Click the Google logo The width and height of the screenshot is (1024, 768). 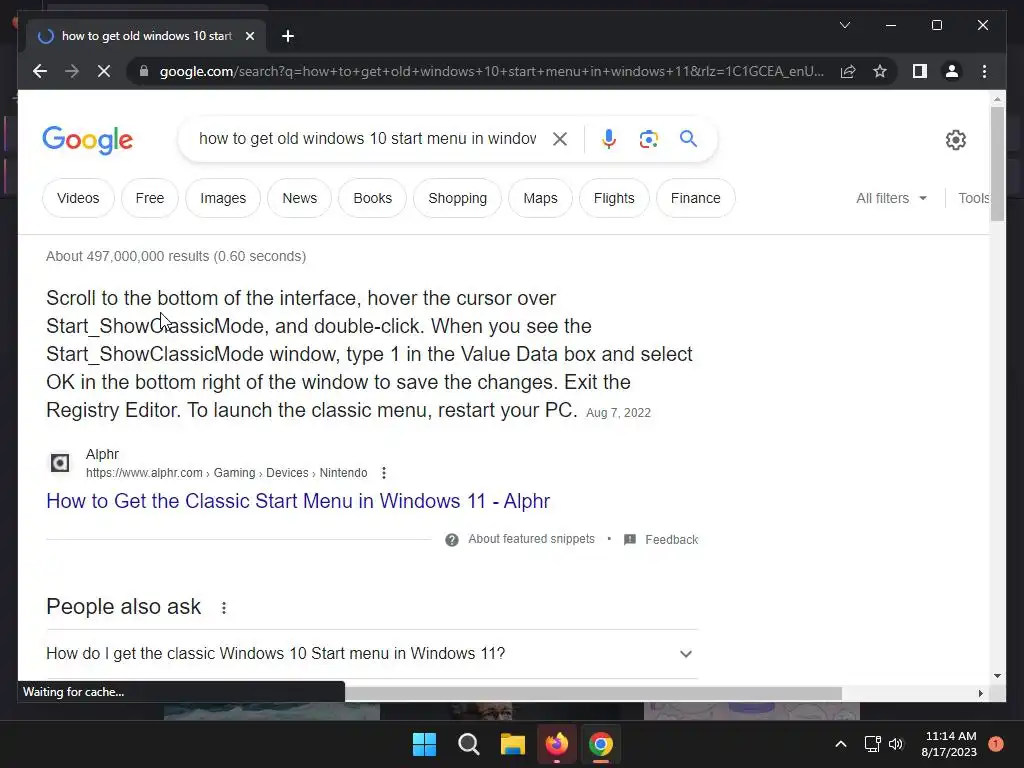[x=88, y=140]
